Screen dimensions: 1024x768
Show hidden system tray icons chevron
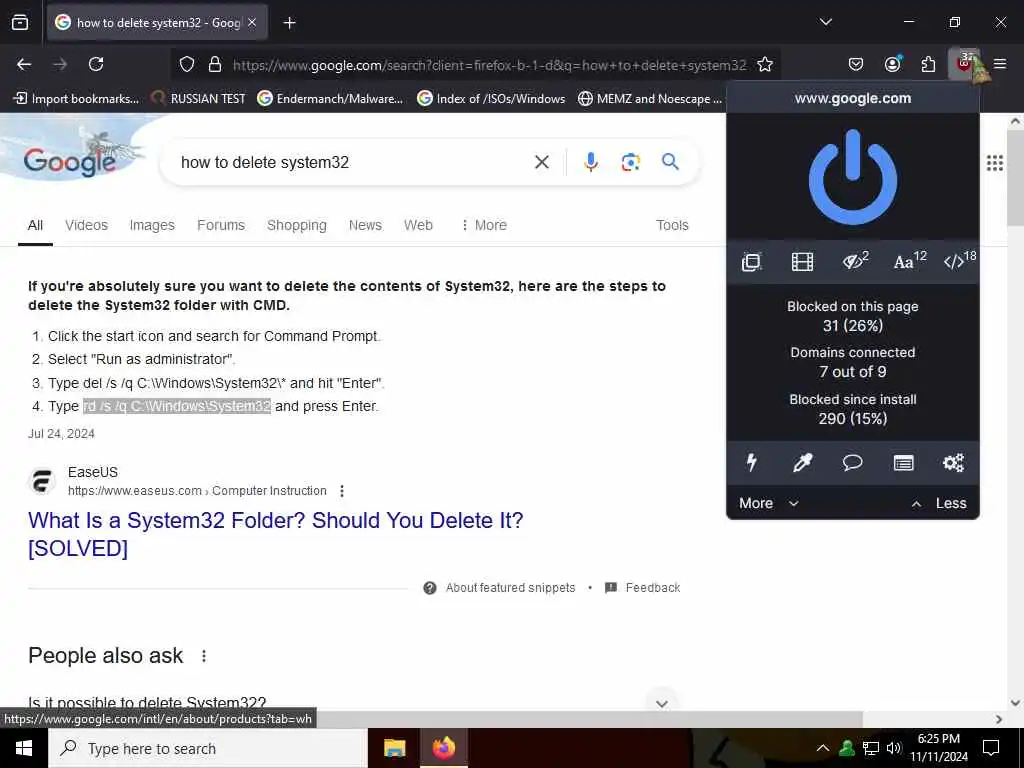[822, 748]
